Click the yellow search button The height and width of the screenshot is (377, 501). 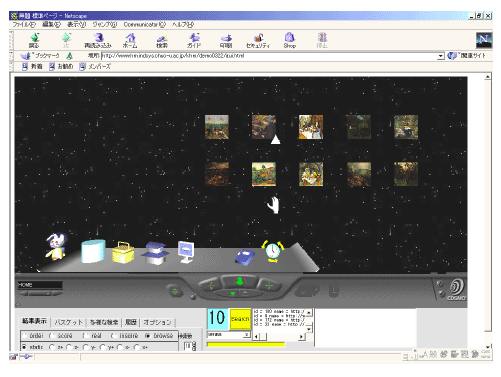240,319
